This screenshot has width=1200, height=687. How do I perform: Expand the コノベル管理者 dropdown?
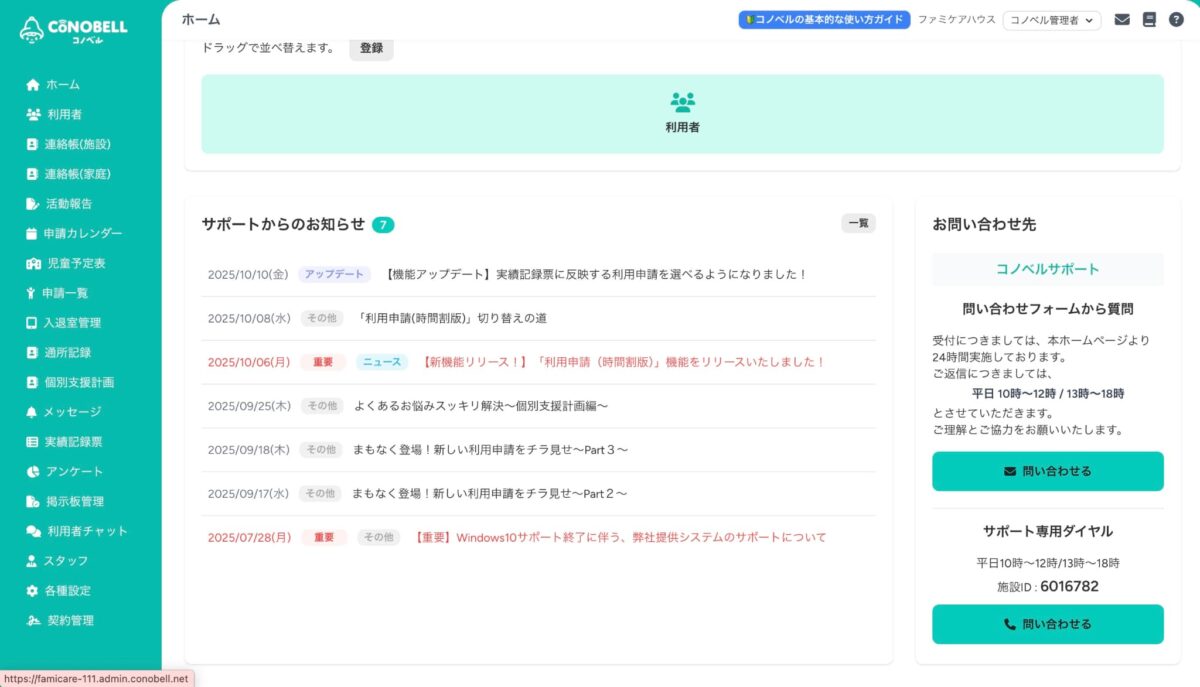[1051, 20]
